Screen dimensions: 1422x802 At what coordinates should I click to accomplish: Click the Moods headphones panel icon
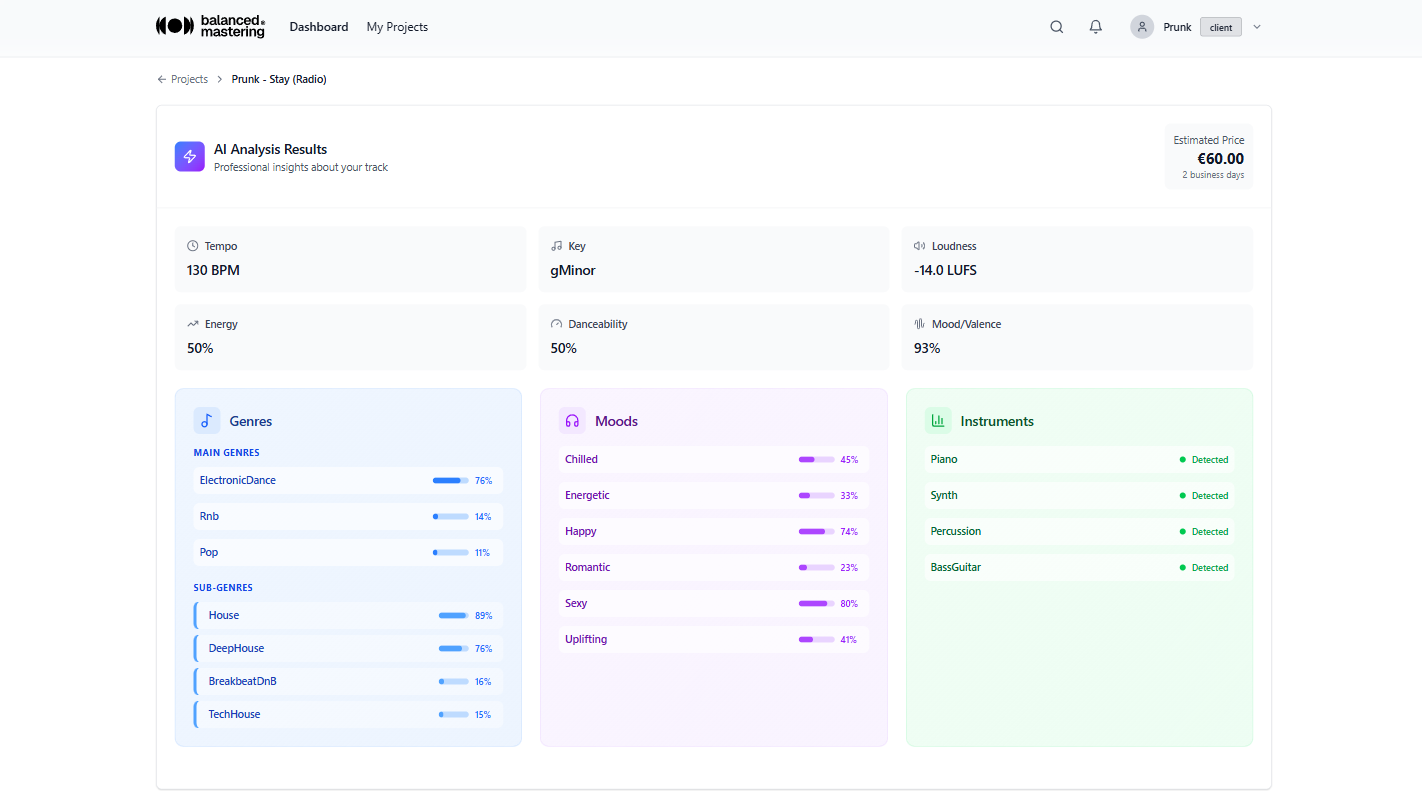point(572,420)
